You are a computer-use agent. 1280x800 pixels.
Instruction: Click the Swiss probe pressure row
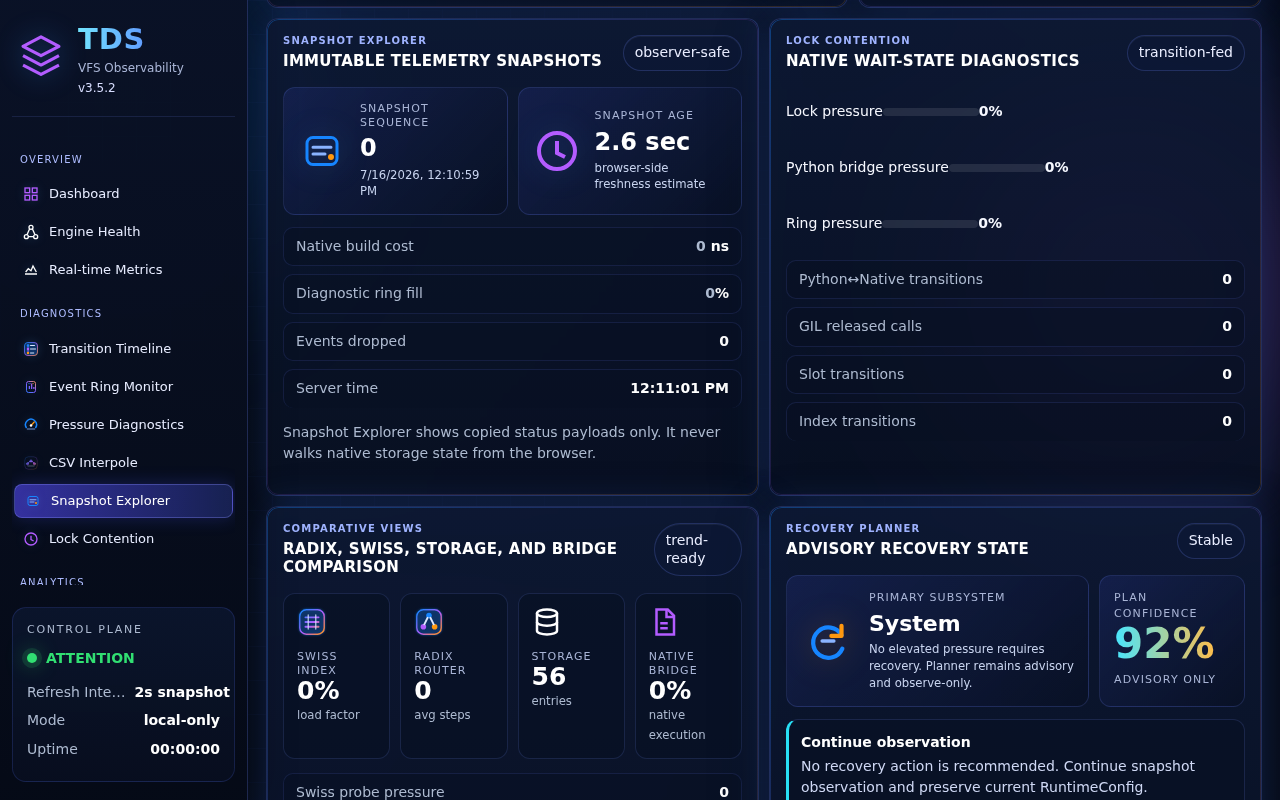[512, 787]
